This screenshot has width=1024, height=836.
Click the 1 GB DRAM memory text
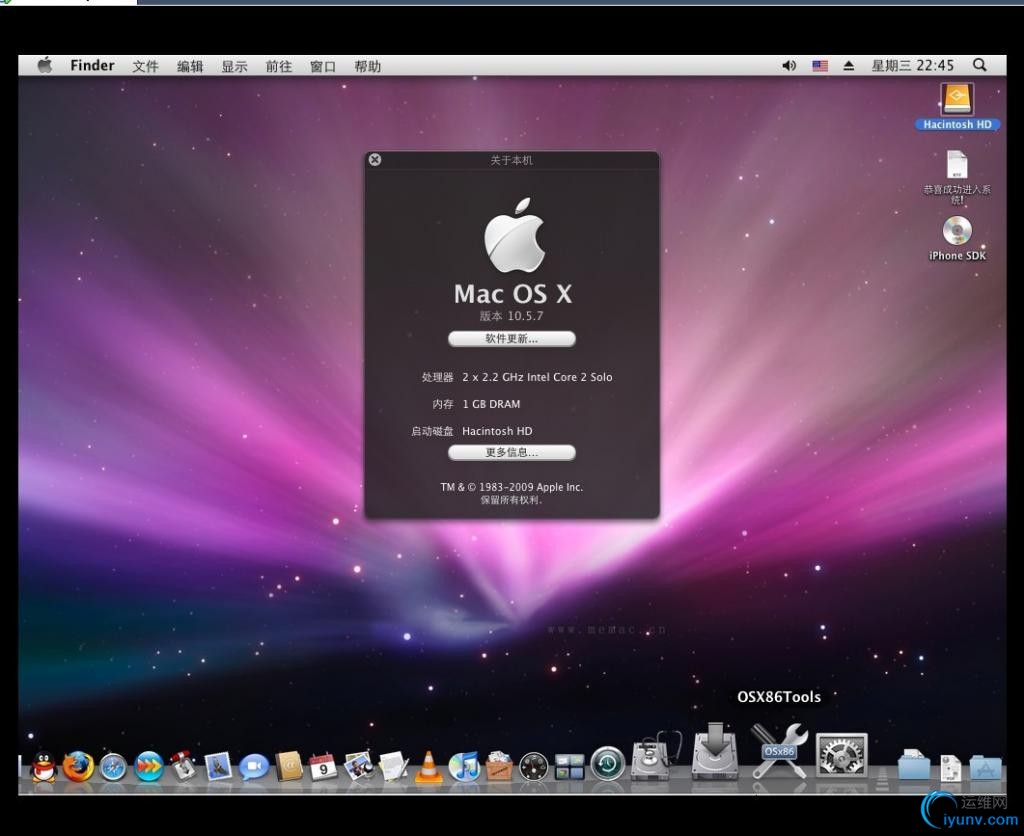click(491, 404)
